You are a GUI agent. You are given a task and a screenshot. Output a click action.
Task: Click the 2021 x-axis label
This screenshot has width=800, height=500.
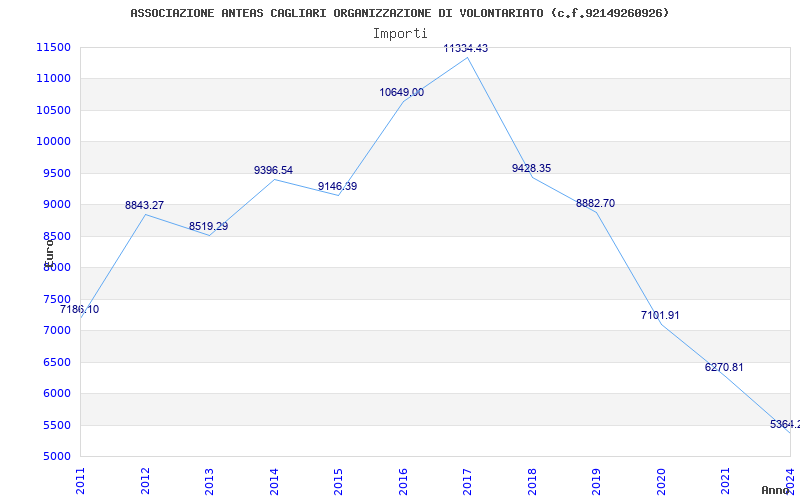726,481
